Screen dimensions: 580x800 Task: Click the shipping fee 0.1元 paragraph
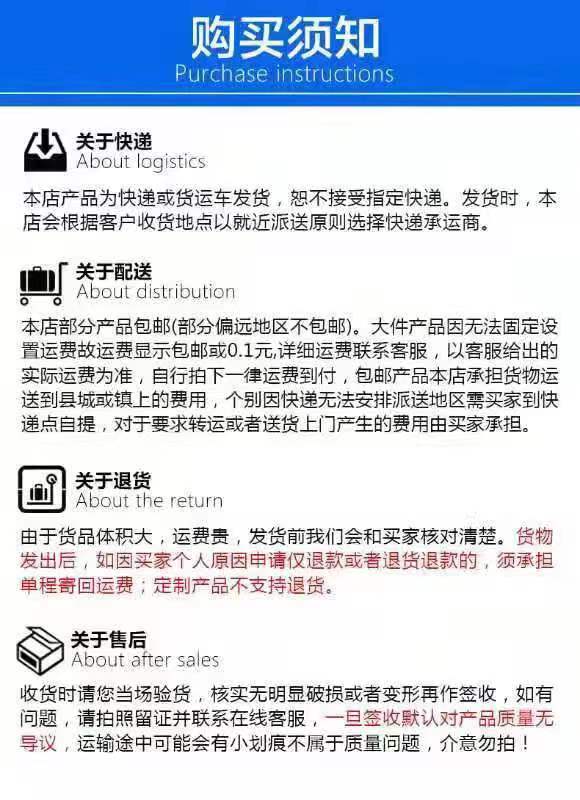coord(289,376)
